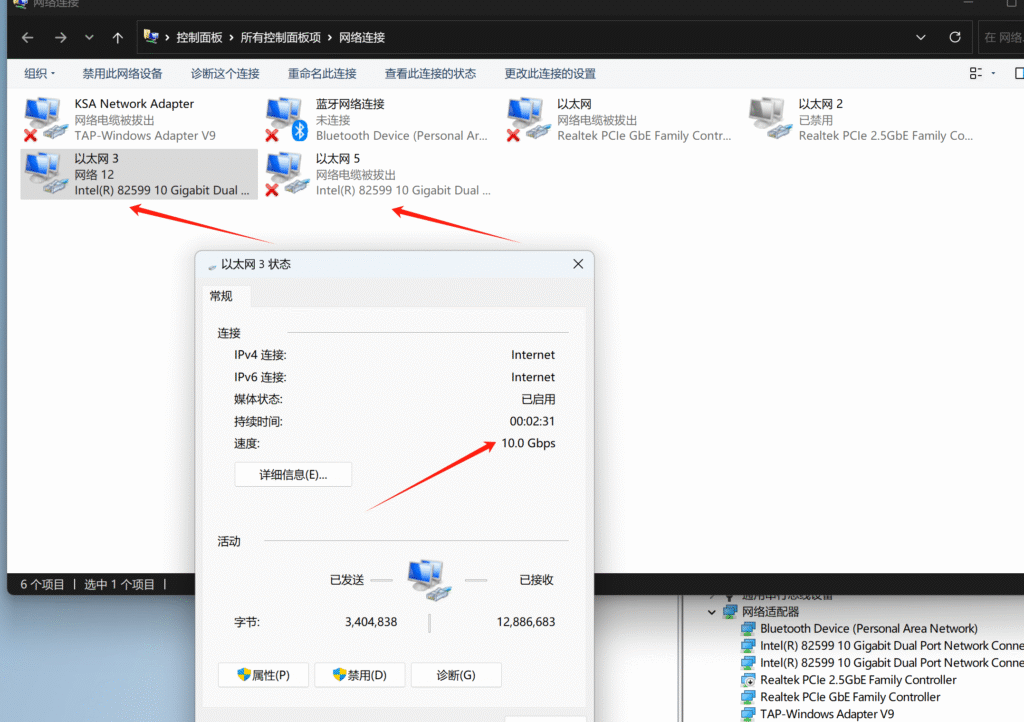Select the 以太网 adapter icon
The width and height of the screenshot is (1024, 722).
coord(525,119)
